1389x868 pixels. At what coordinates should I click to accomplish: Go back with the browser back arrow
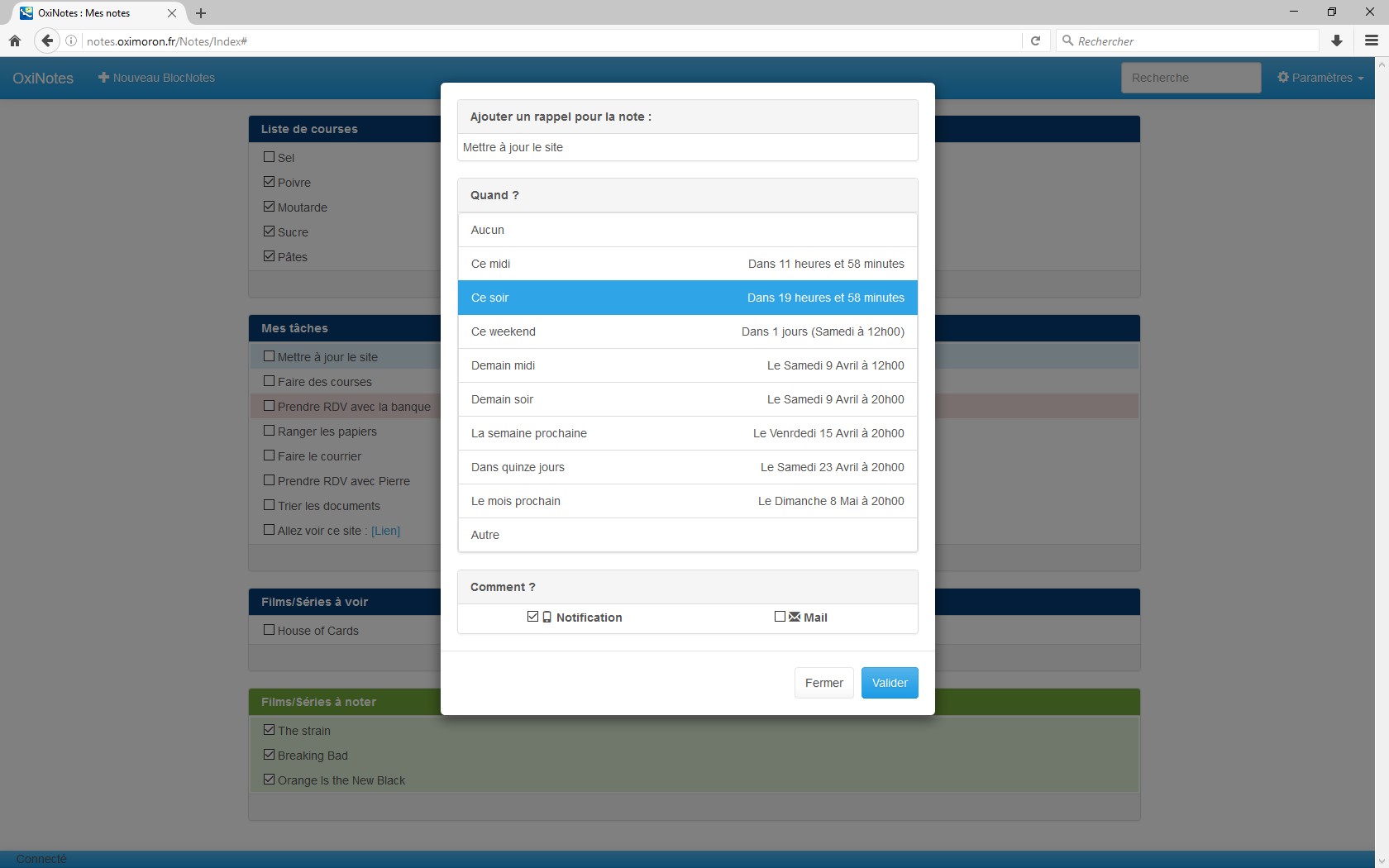pos(47,41)
